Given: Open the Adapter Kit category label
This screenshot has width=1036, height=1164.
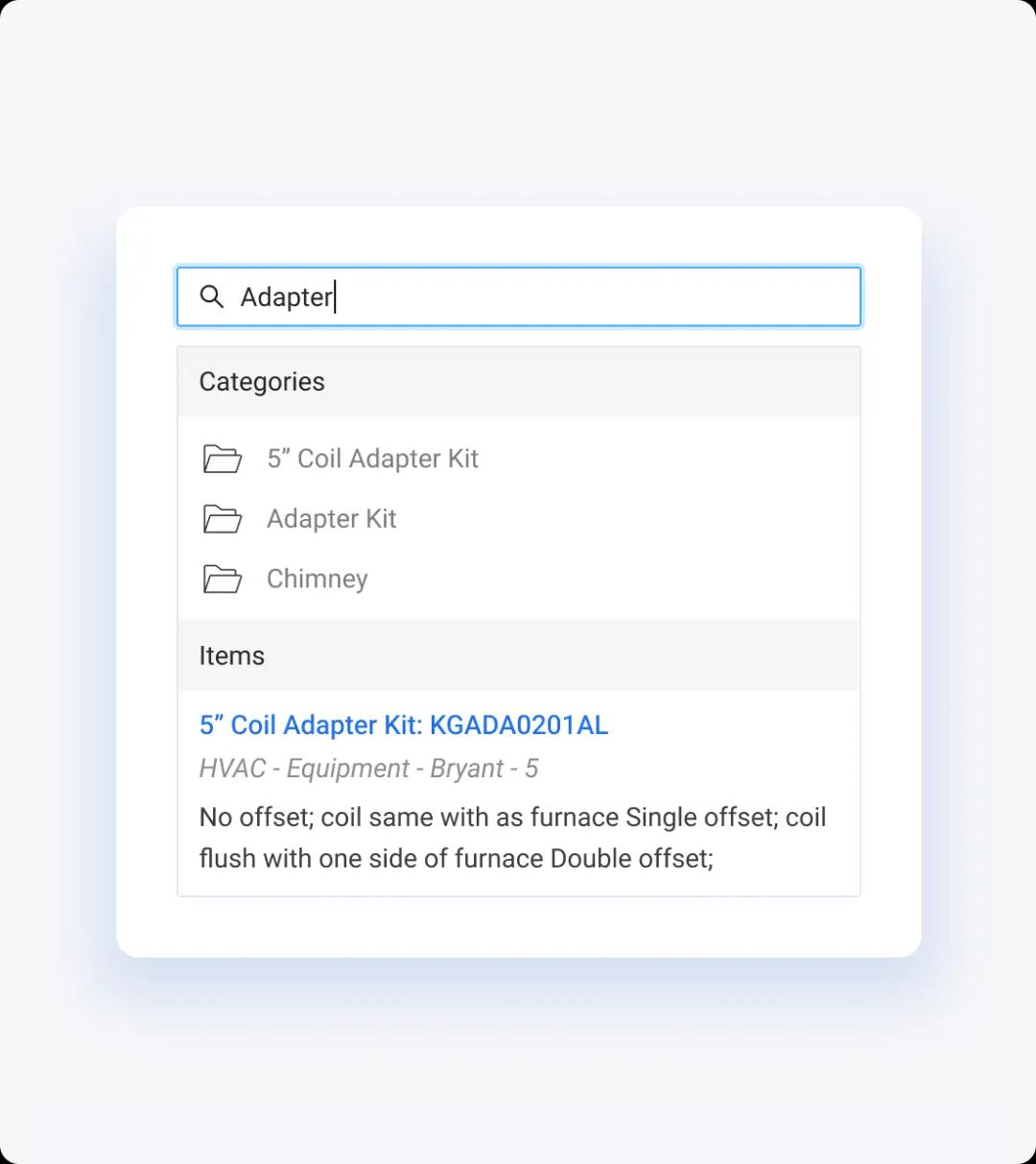Looking at the screenshot, I should [x=331, y=519].
